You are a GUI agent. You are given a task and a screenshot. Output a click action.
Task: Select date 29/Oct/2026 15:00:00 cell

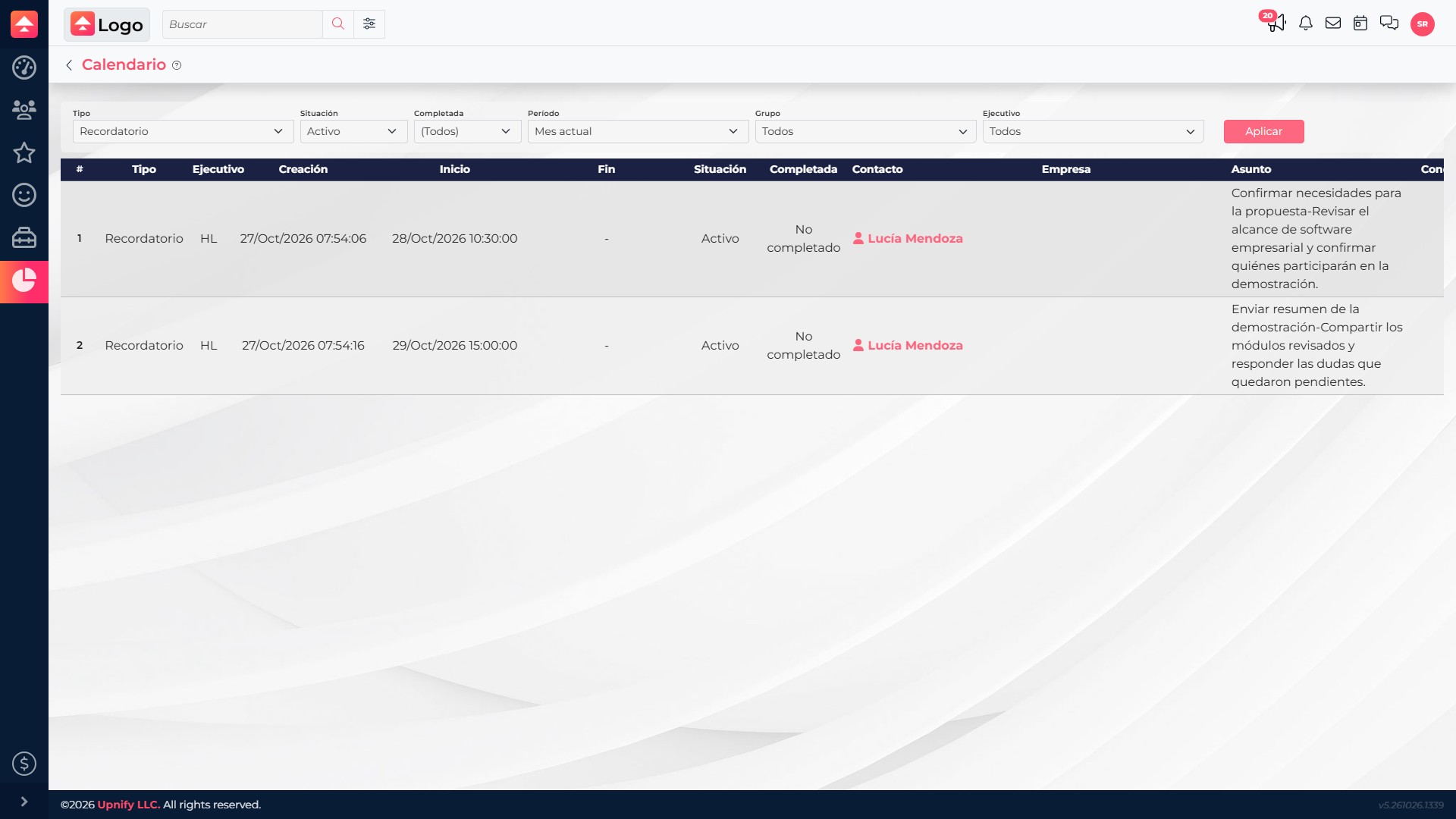pos(455,345)
